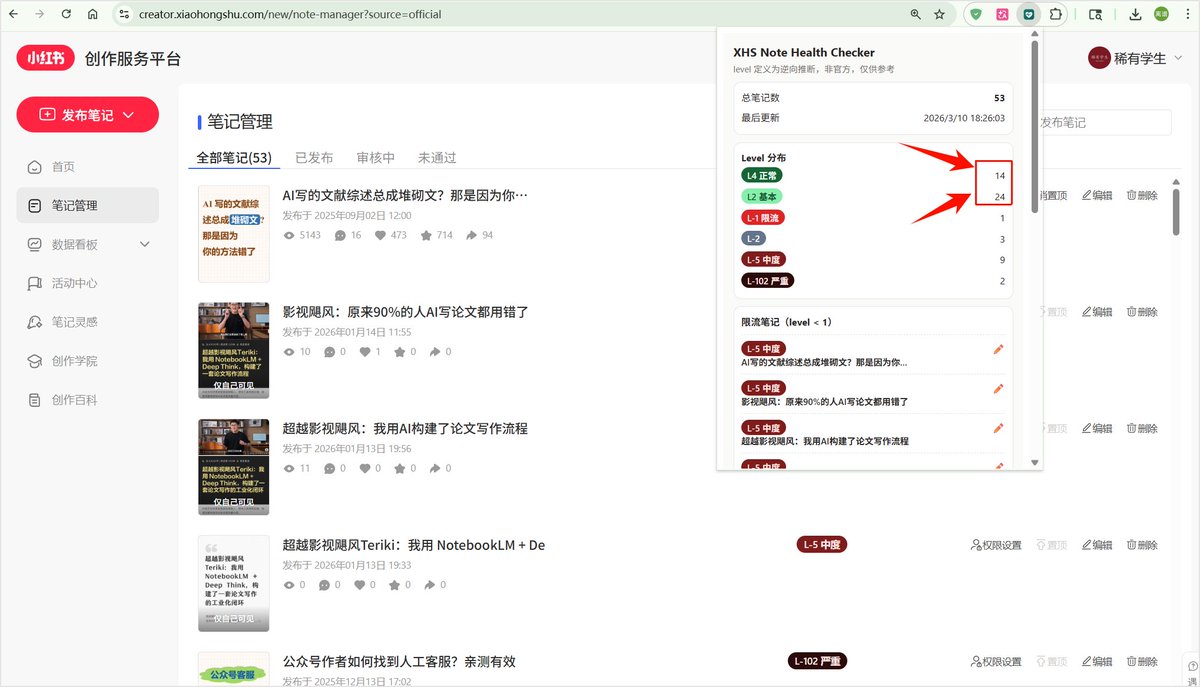Expand the 数据看板 sidebar submenu
This screenshot has height=687, width=1200.
click(145, 244)
